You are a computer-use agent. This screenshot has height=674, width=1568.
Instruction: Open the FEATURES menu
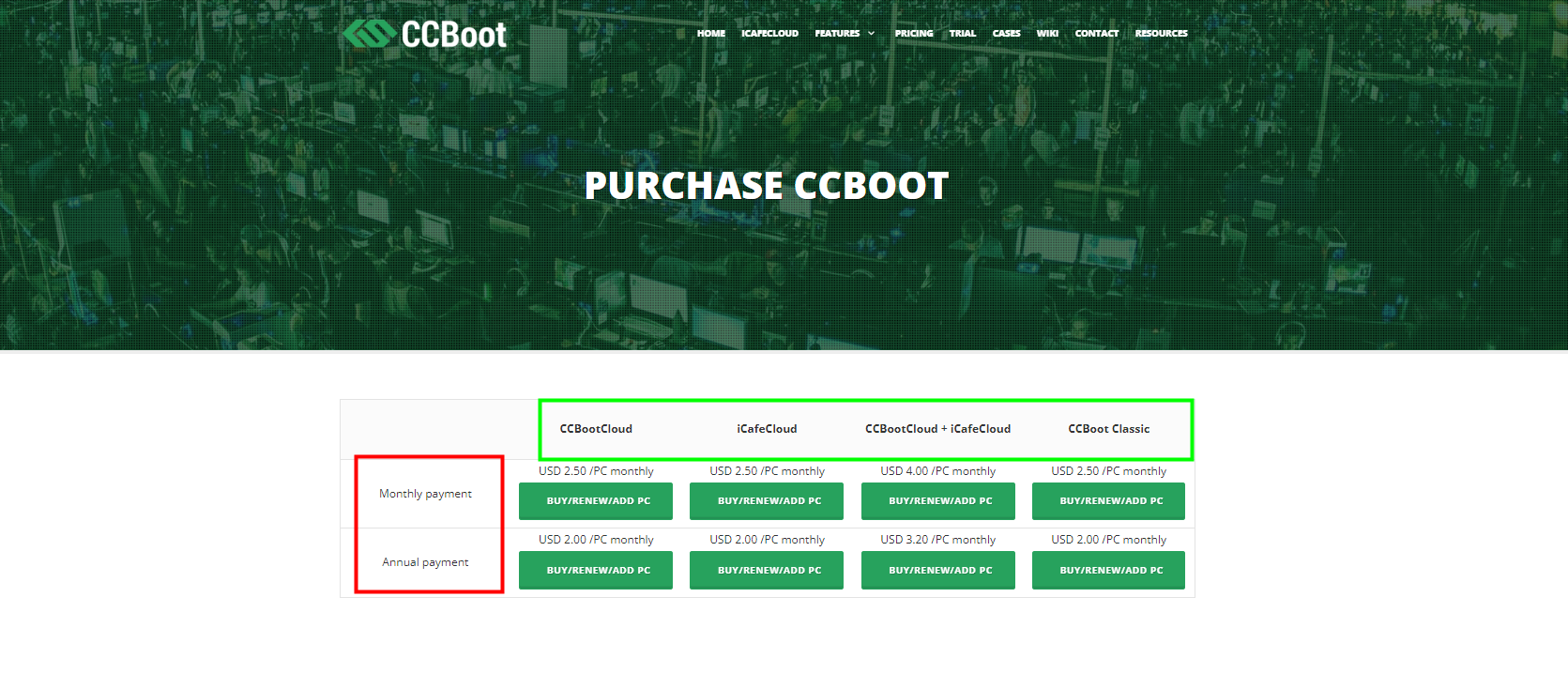click(x=837, y=34)
